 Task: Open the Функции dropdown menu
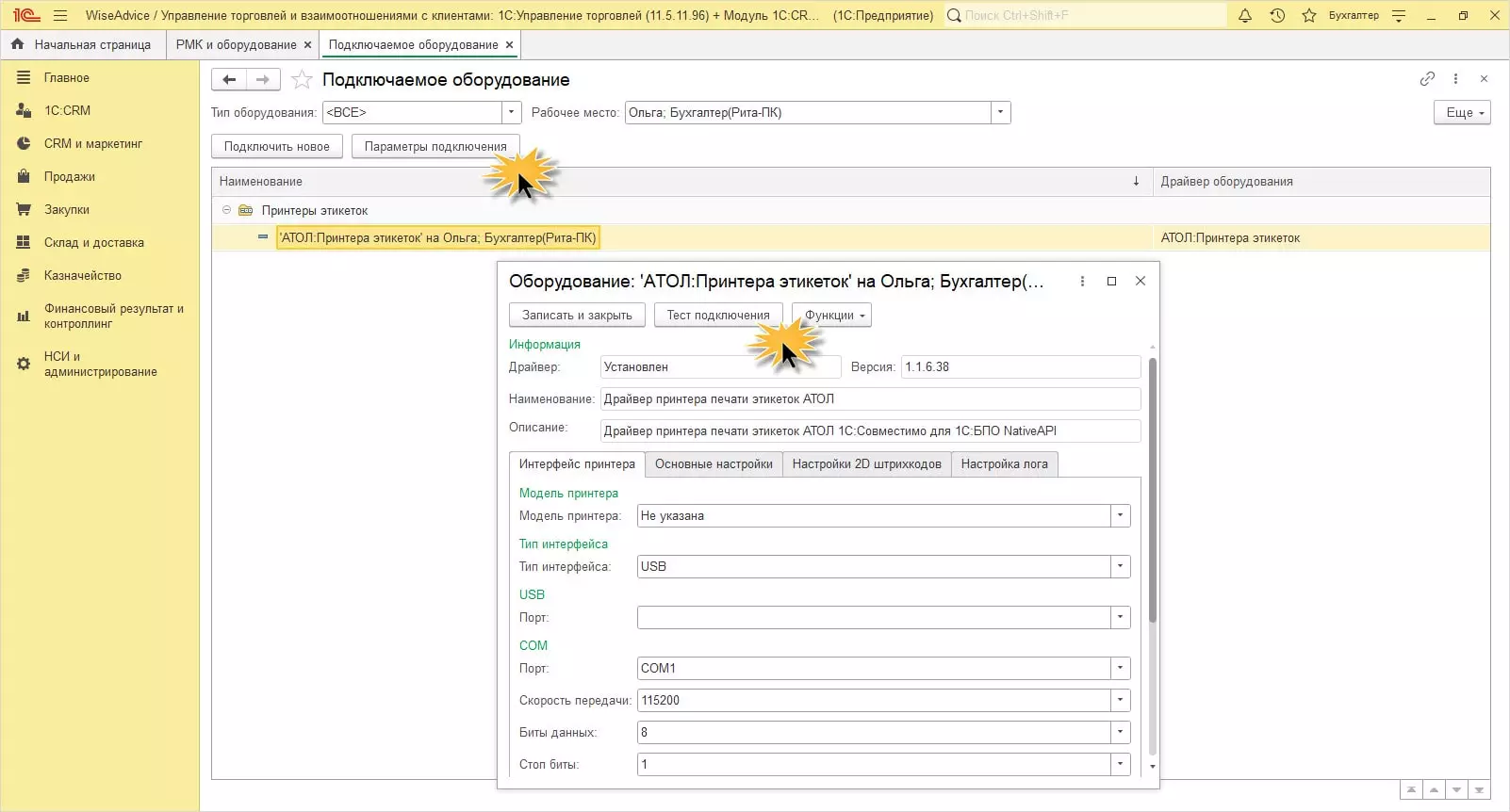[x=831, y=316]
